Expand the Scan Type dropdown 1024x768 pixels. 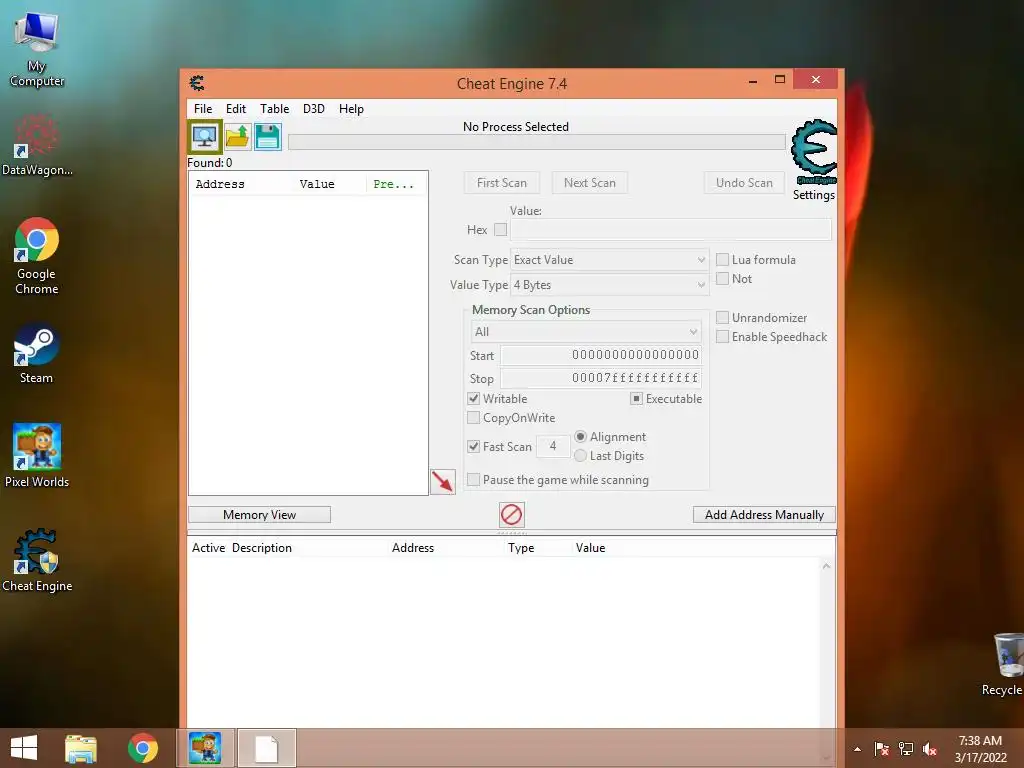pyautogui.click(x=609, y=260)
